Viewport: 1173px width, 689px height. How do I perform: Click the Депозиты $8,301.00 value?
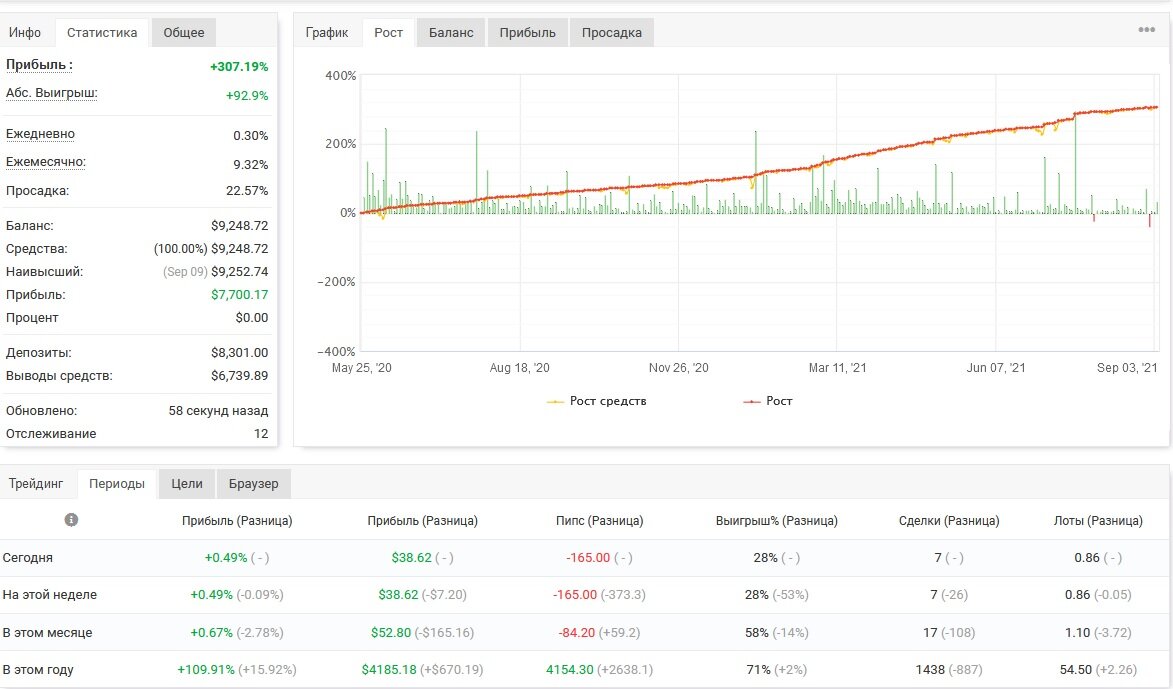pyautogui.click(x=239, y=352)
